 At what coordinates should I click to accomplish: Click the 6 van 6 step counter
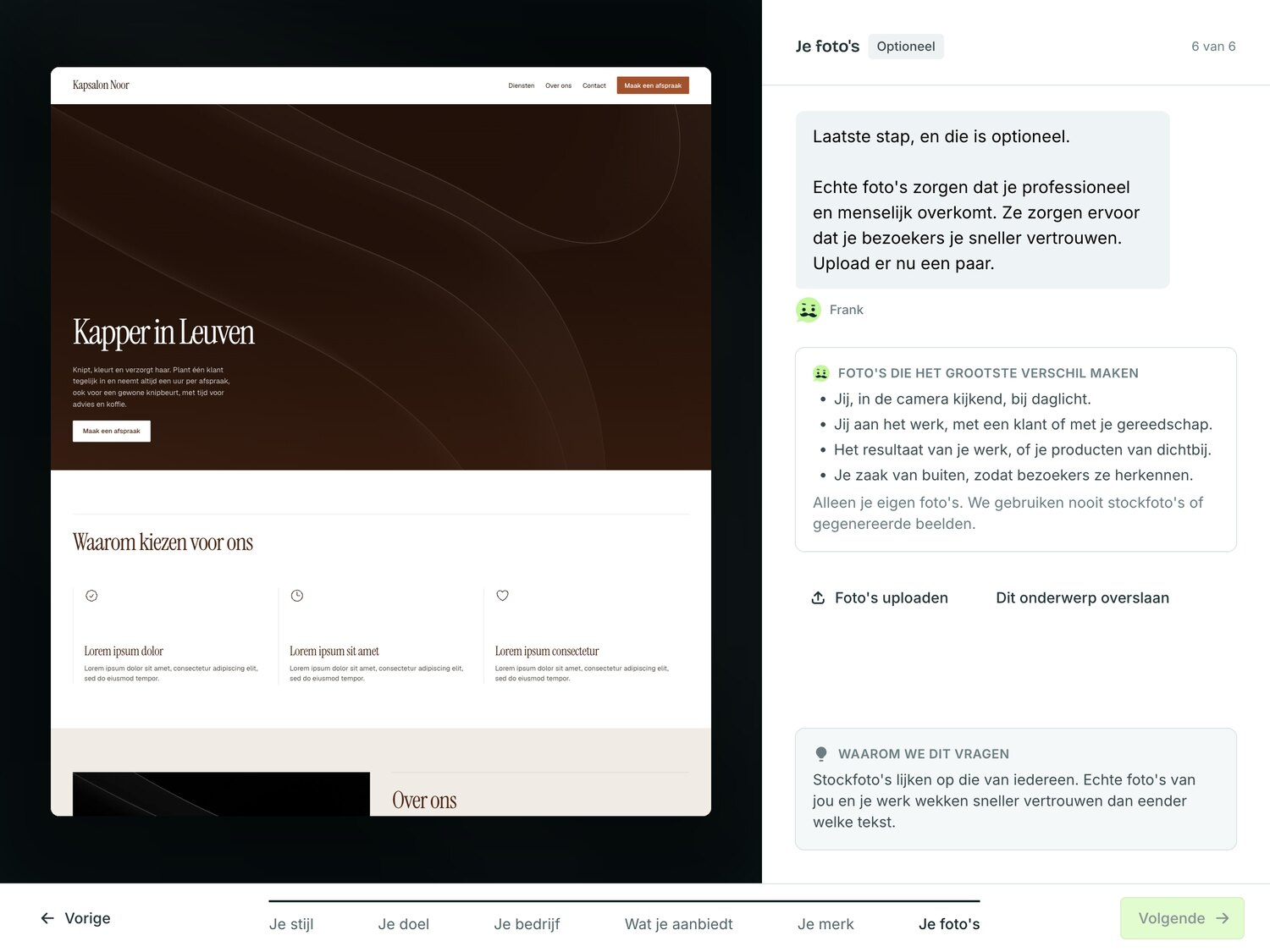coord(1213,47)
